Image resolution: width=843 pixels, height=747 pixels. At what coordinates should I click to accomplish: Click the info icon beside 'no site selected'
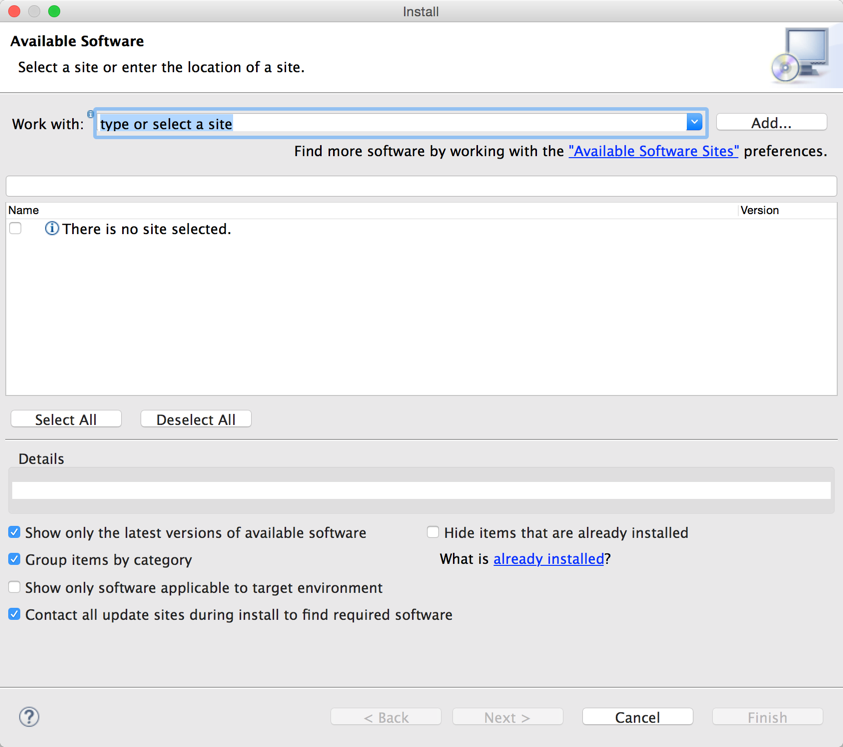[52, 229]
